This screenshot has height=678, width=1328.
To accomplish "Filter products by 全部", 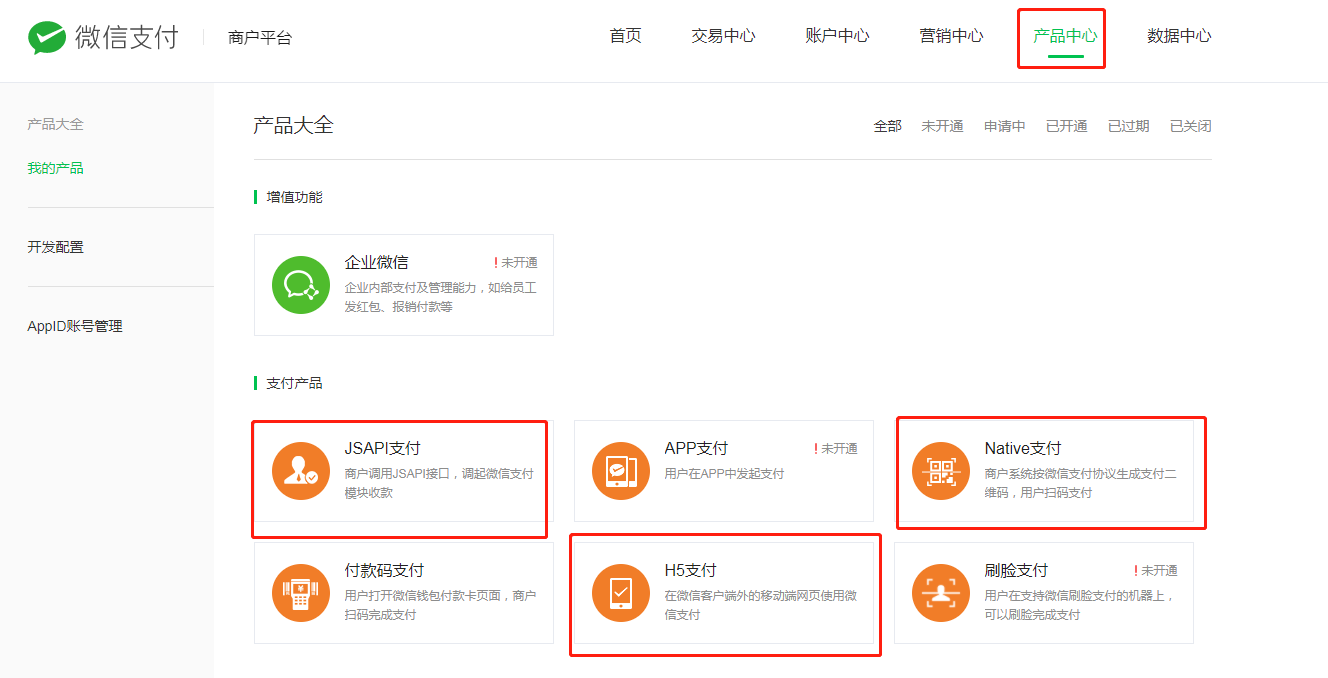I will click(888, 126).
